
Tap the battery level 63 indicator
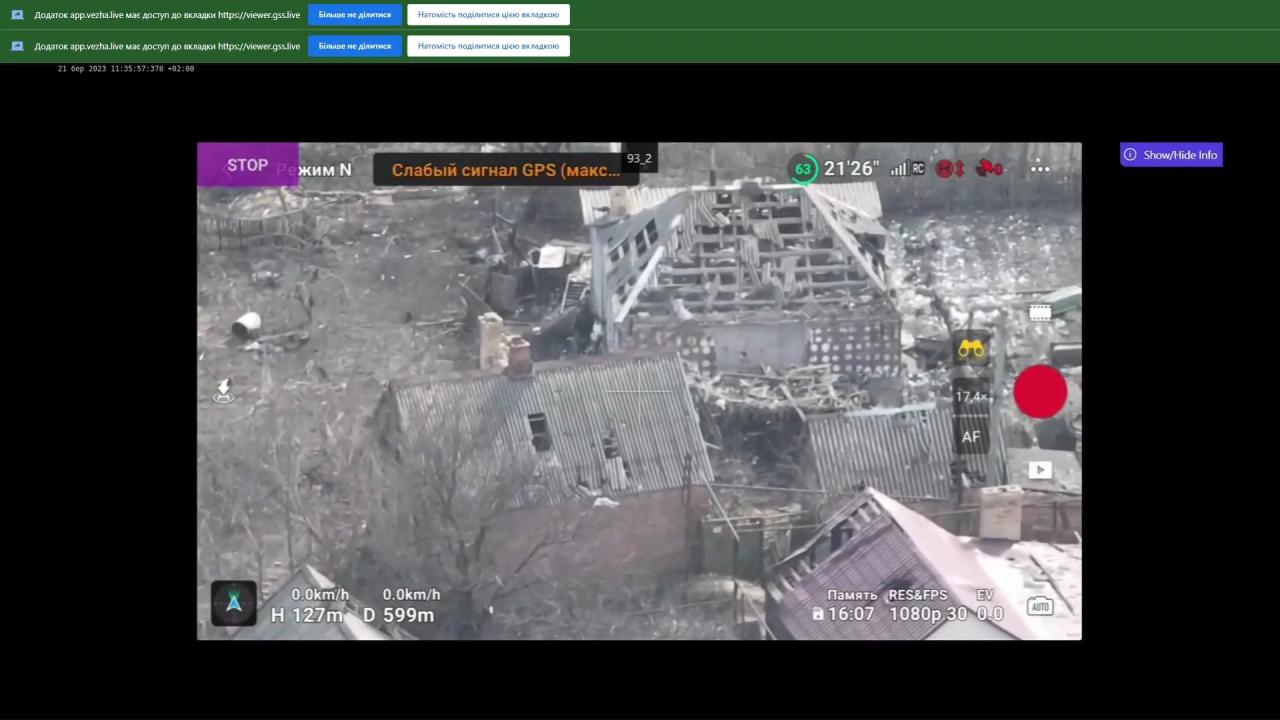[802, 169]
